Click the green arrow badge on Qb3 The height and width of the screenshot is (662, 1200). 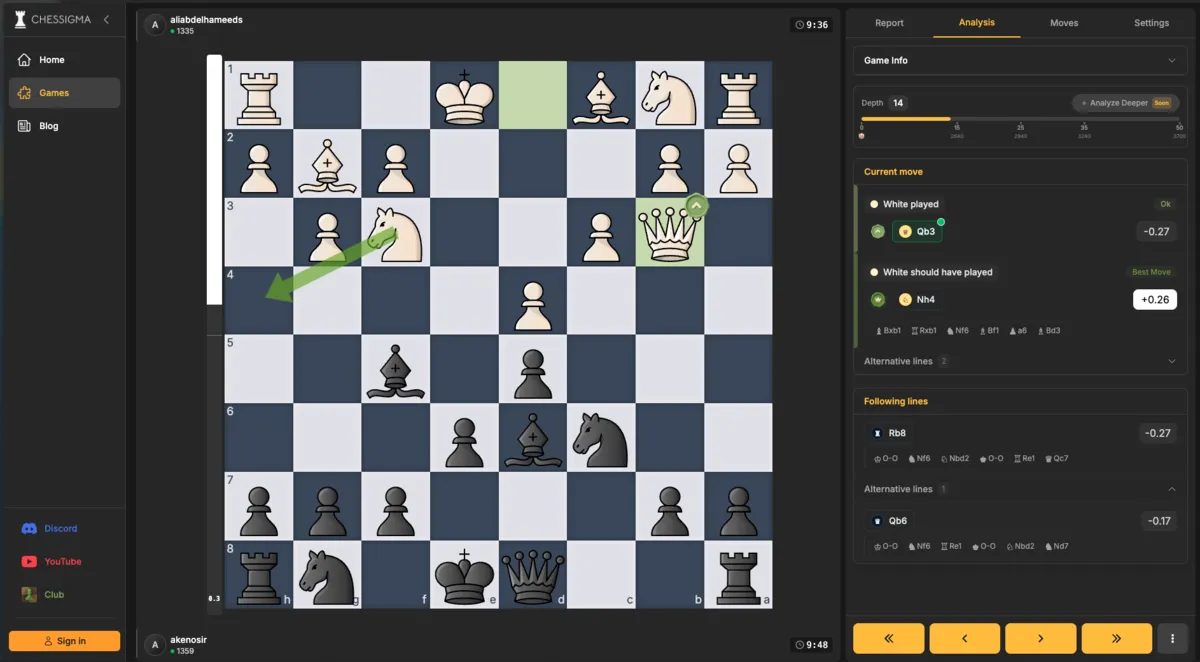pos(877,231)
